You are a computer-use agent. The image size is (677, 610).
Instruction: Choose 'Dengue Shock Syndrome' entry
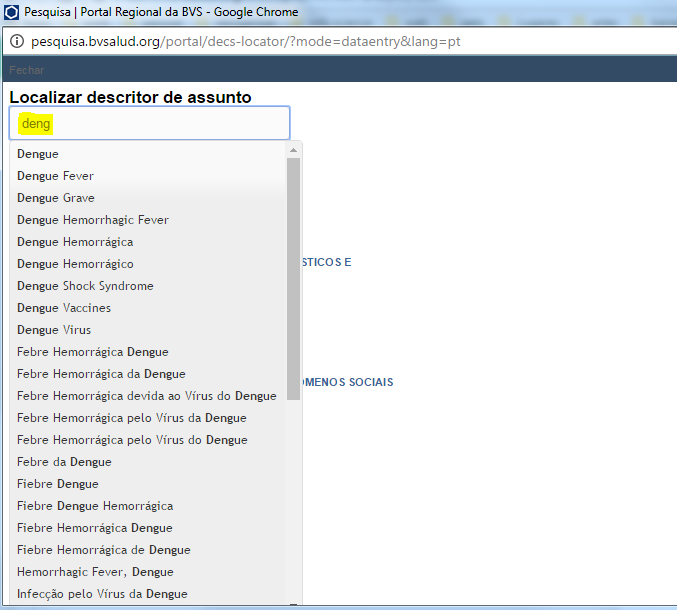point(148,286)
